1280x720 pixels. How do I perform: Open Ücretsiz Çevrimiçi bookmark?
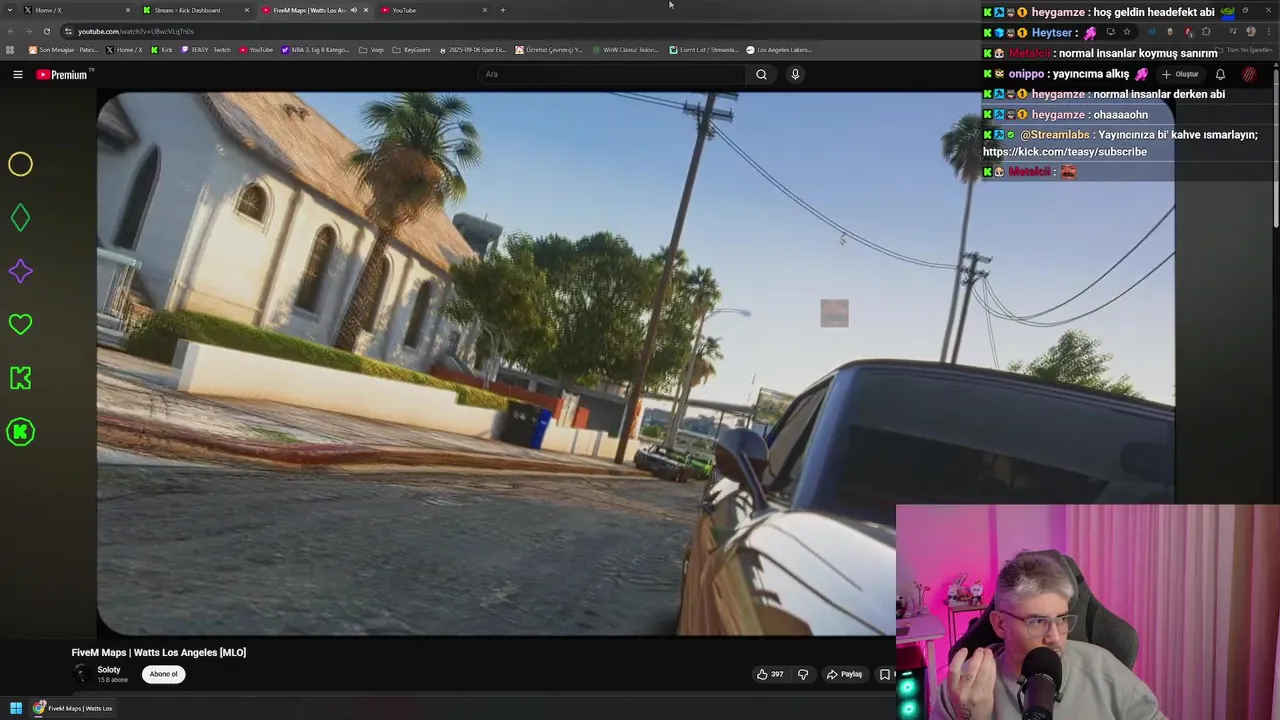pyautogui.click(x=549, y=50)
